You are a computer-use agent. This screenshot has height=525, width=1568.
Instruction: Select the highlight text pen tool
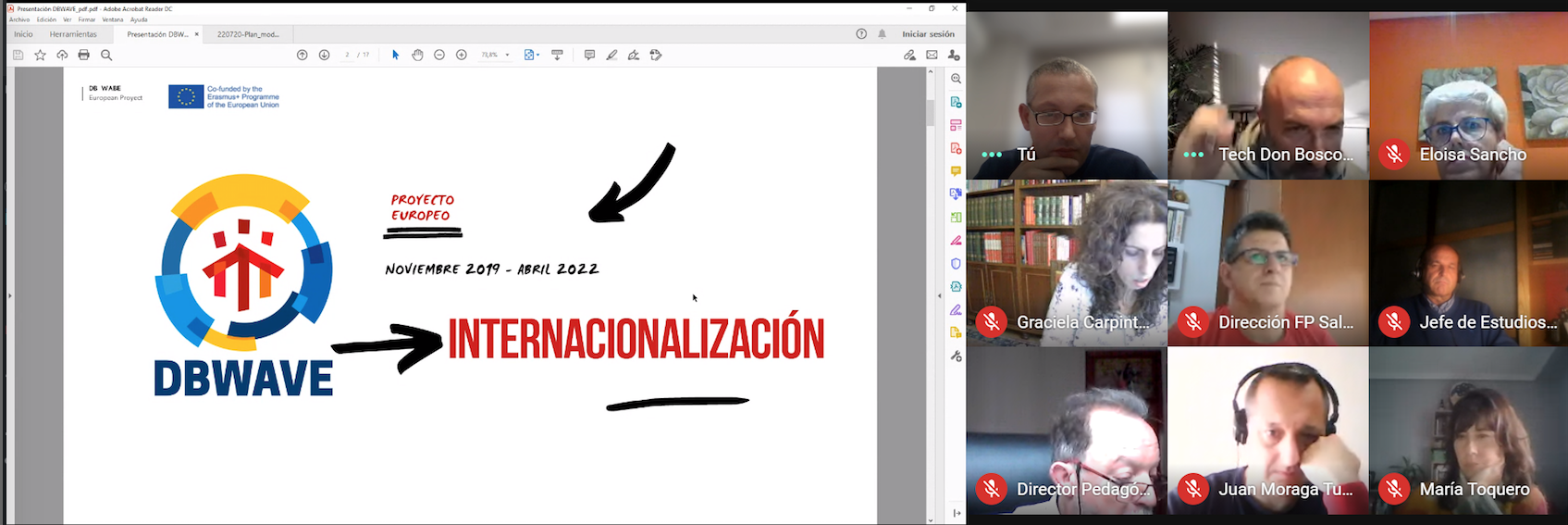pyautogui.click(x=611, y=56)
